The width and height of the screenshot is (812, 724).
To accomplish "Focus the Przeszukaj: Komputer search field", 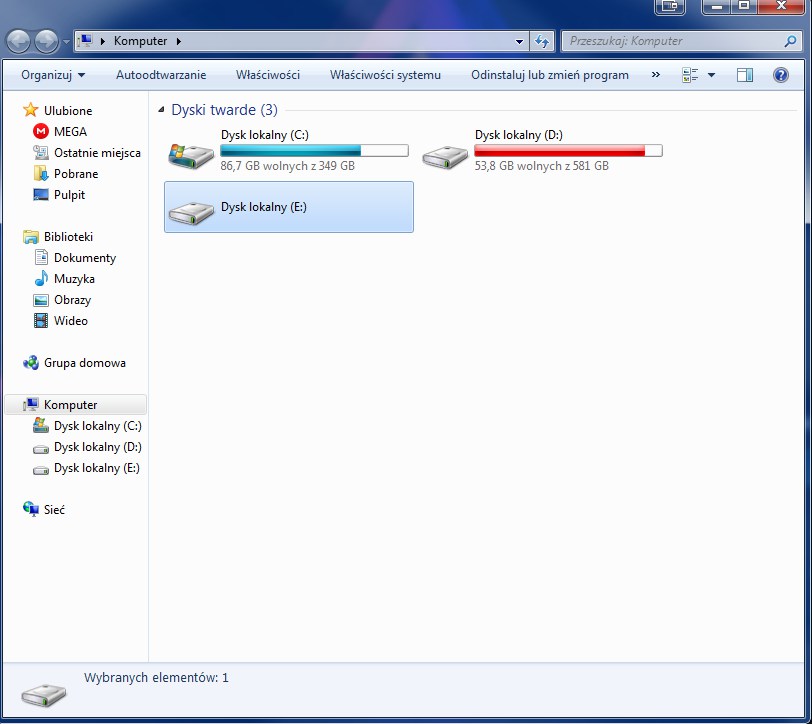I will tap(673, 41).
